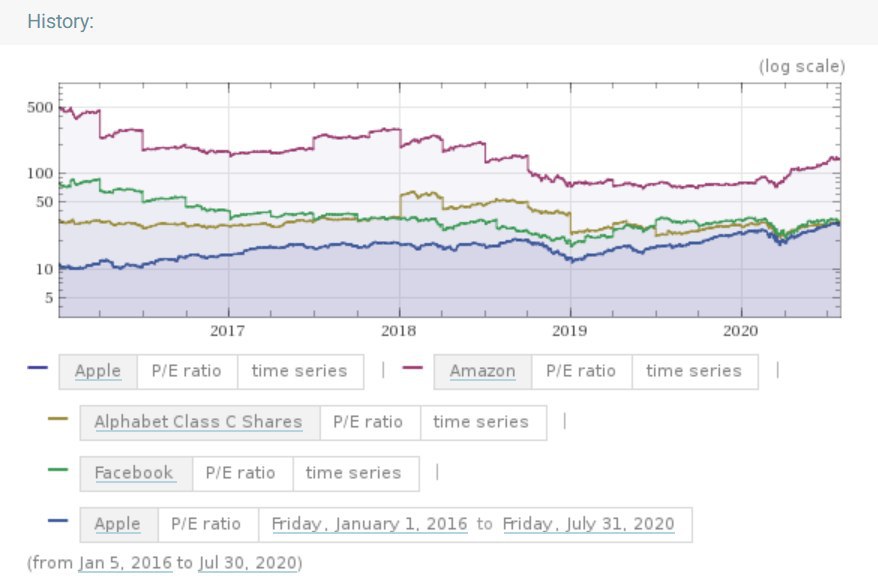This screenshot has height=584, width=878.
Task: Click the "(log scale)" label
Action: point(802,67)
